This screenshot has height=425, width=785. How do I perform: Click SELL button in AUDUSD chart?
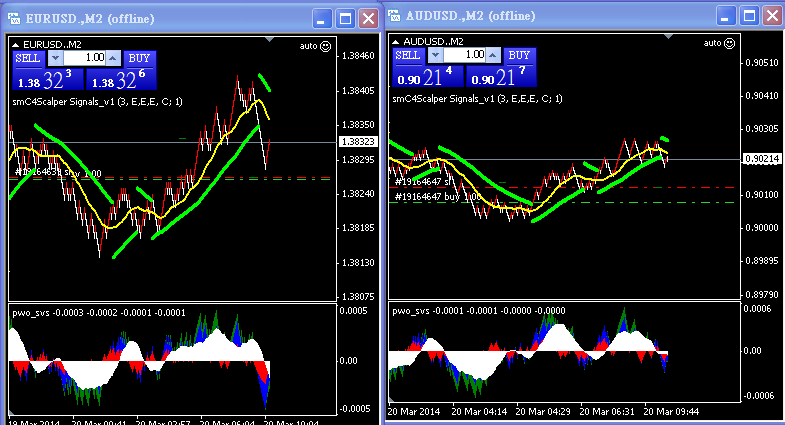(408, 56)
